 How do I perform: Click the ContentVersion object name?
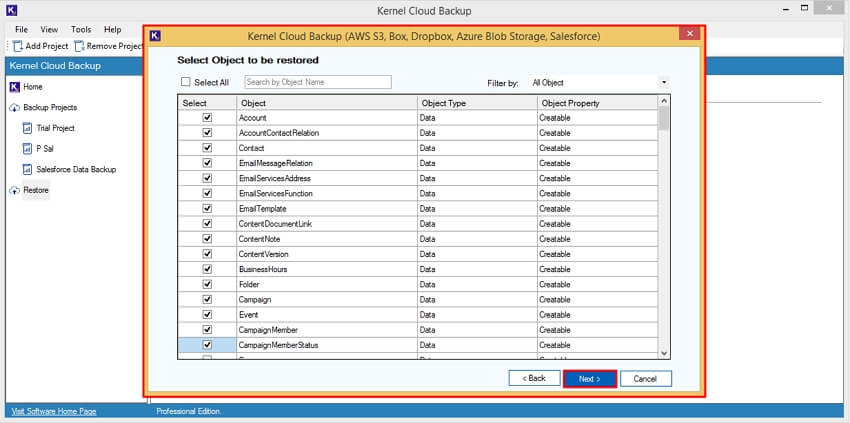[x=263, y=254]
